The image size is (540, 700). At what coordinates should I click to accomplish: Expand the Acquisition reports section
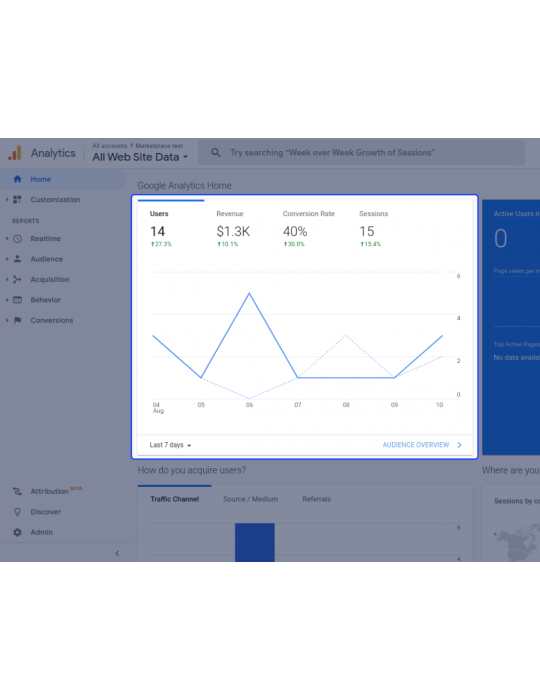tap(7, 279)
